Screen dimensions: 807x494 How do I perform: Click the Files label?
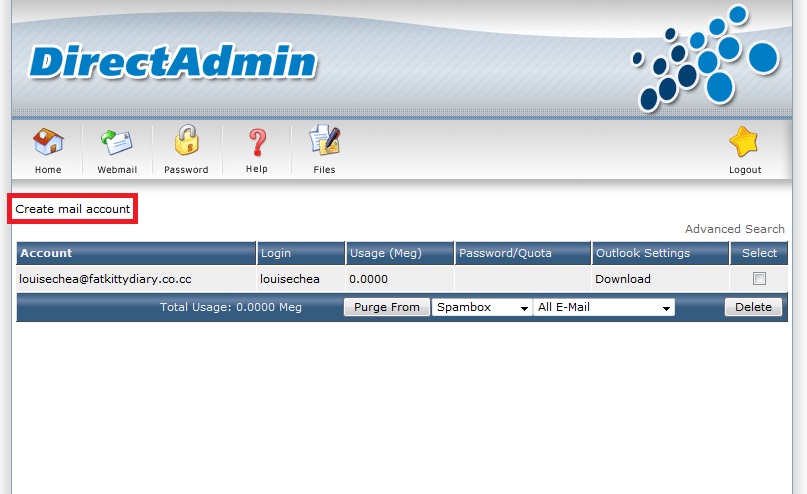point(324,170)
